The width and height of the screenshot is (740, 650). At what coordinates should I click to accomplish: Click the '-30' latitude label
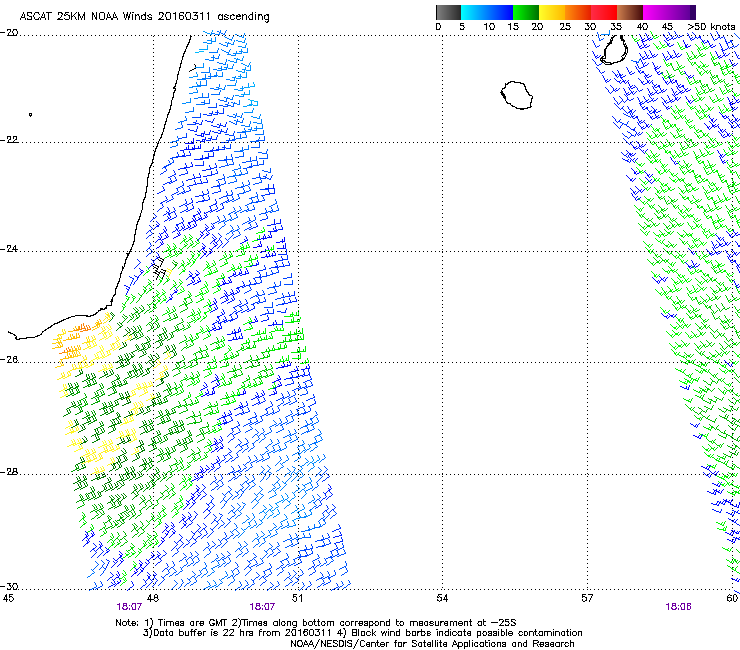click(x=9, y=586)
